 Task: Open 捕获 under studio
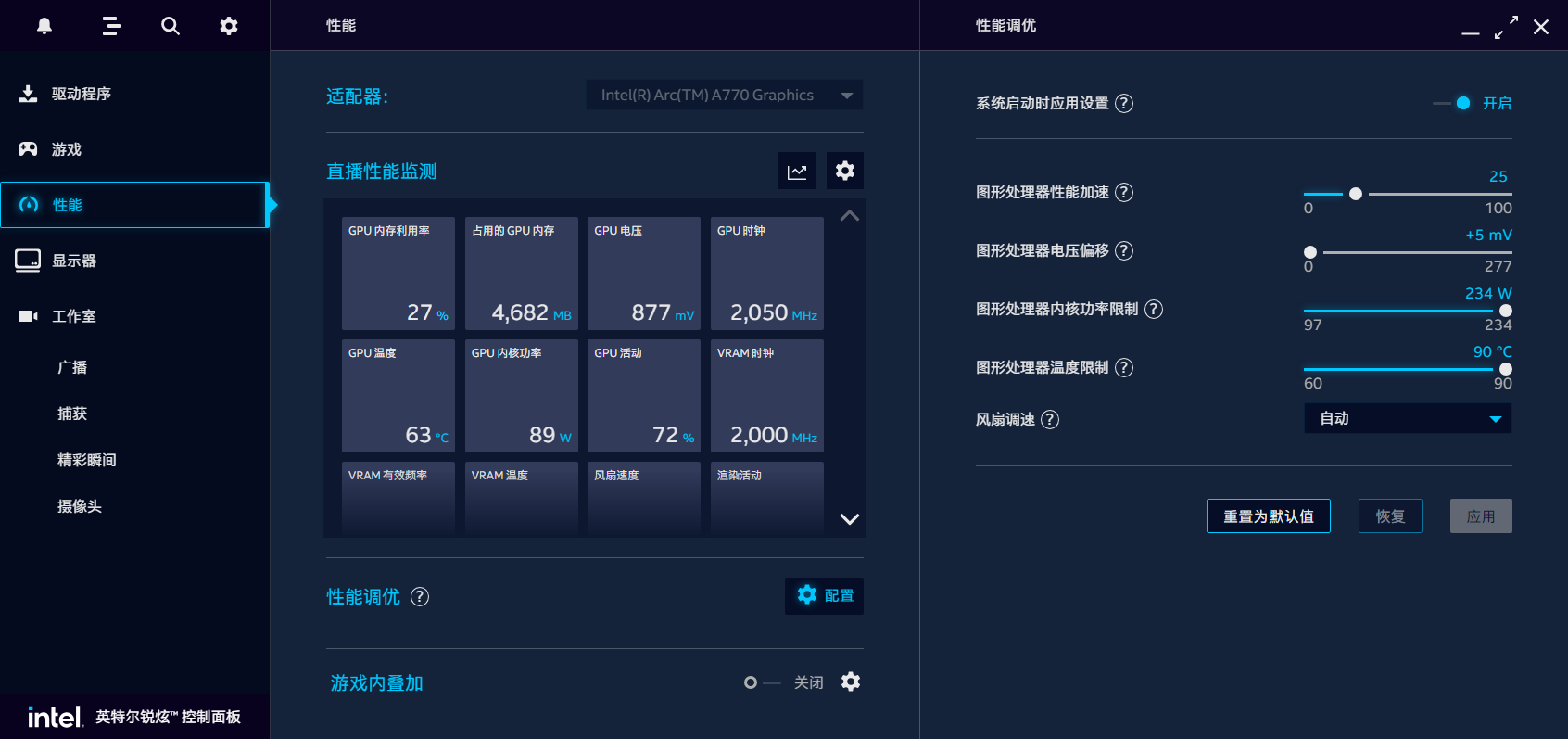72,414
